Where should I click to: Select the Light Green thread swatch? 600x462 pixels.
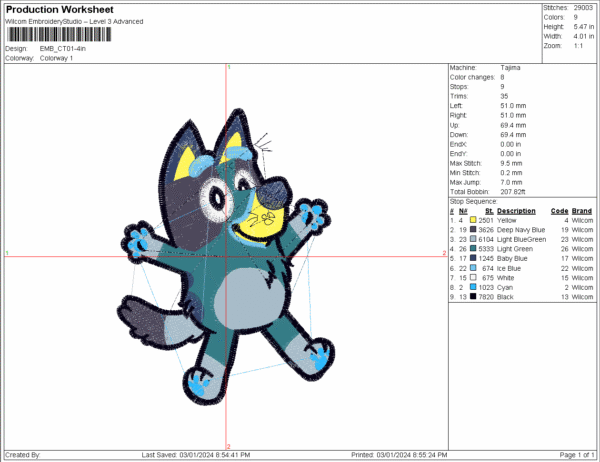[473, 249]
